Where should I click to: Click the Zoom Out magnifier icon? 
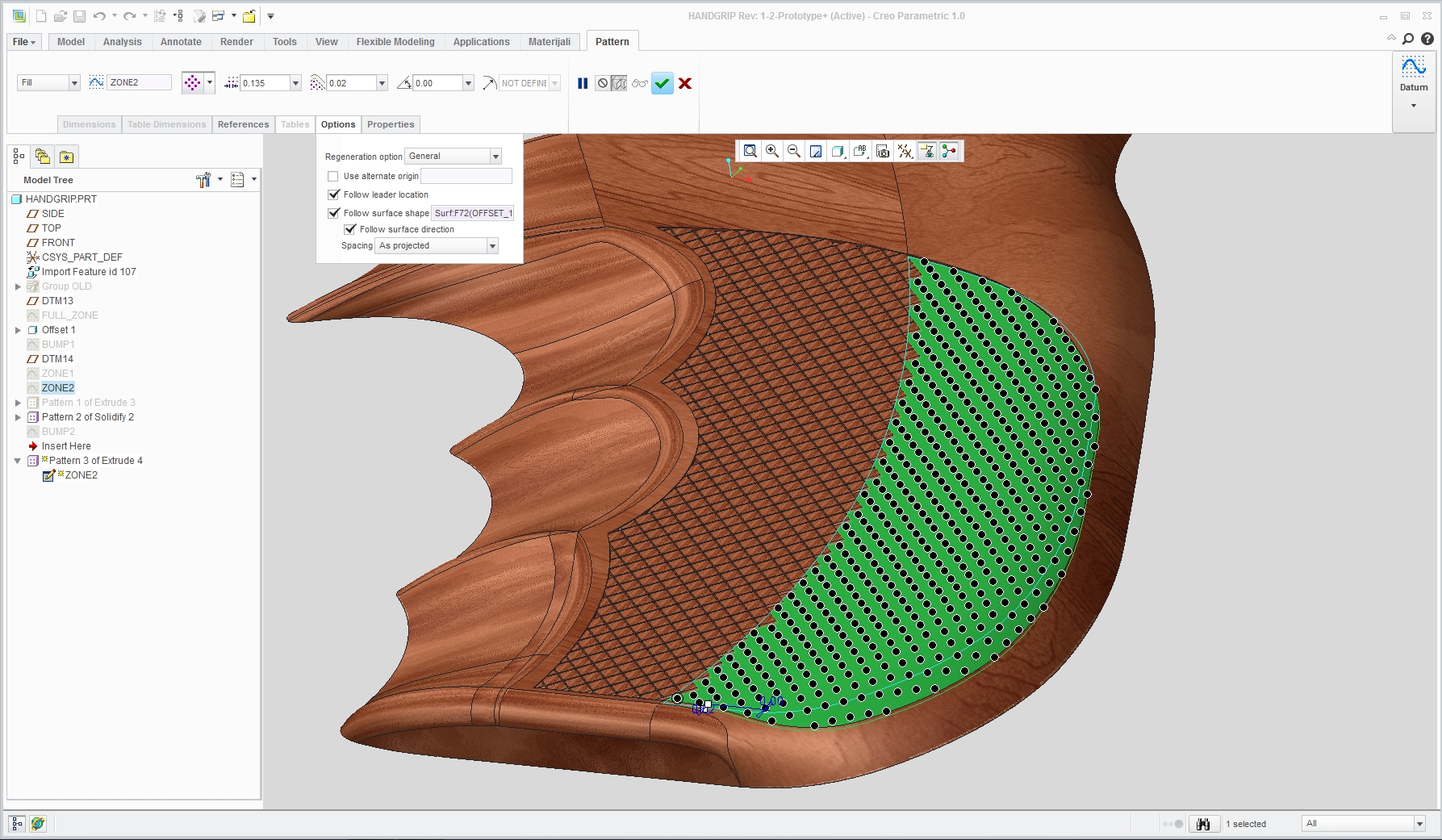[x=794, y=151]
